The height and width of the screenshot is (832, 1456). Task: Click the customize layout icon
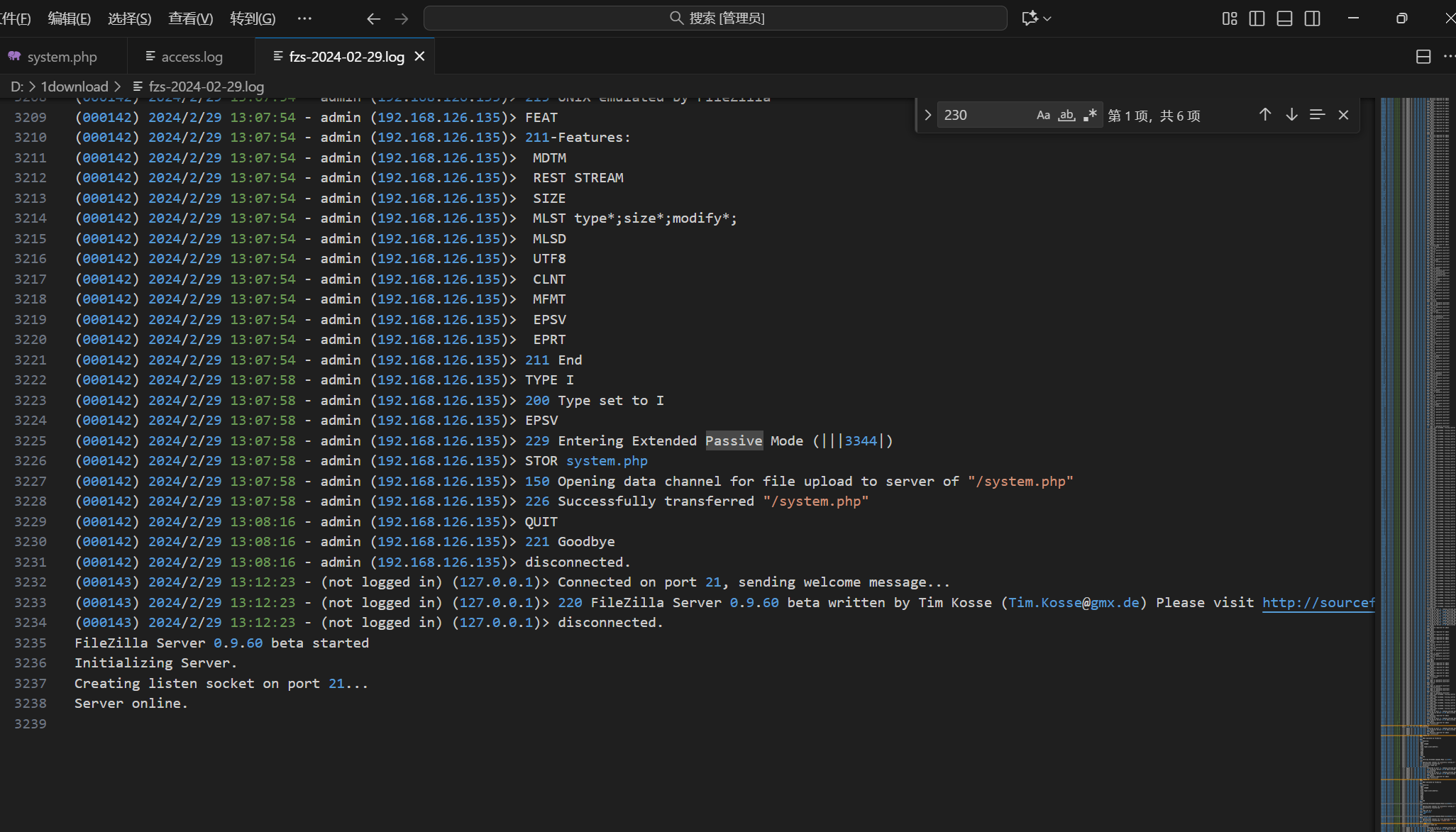pyautogui.click(x=1230, y=18)
